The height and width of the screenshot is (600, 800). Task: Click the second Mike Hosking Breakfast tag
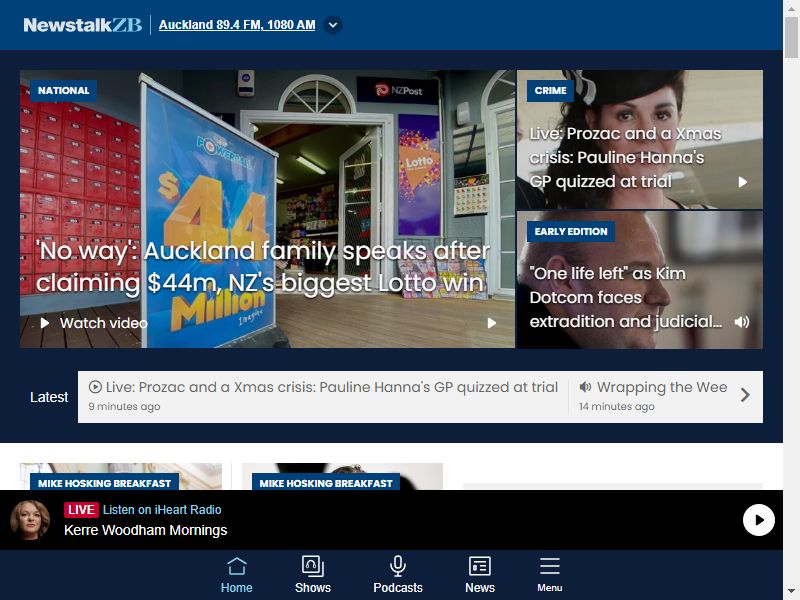pos(326,483)
